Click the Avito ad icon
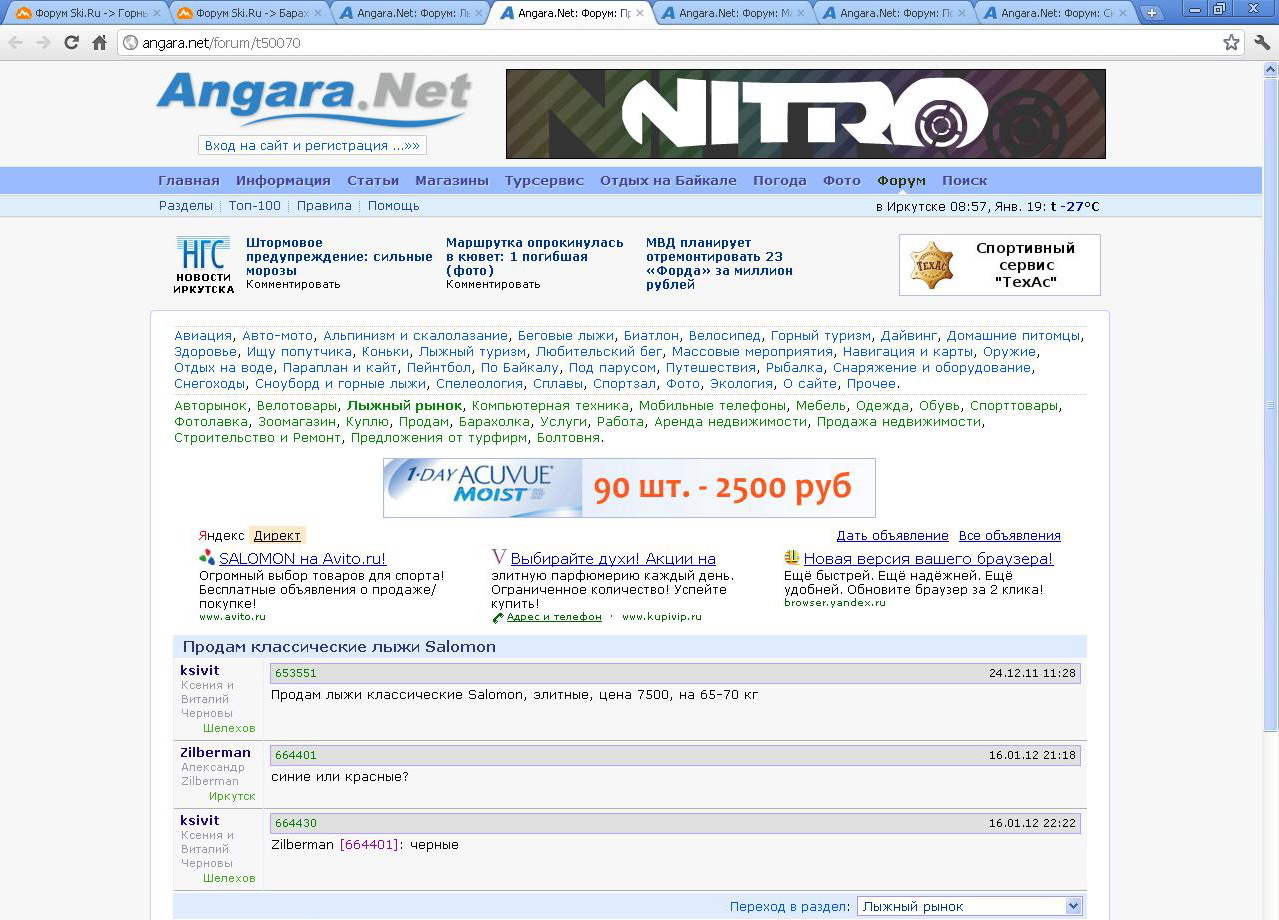This screenshot has width=1279, height=920. click(207, 558)
